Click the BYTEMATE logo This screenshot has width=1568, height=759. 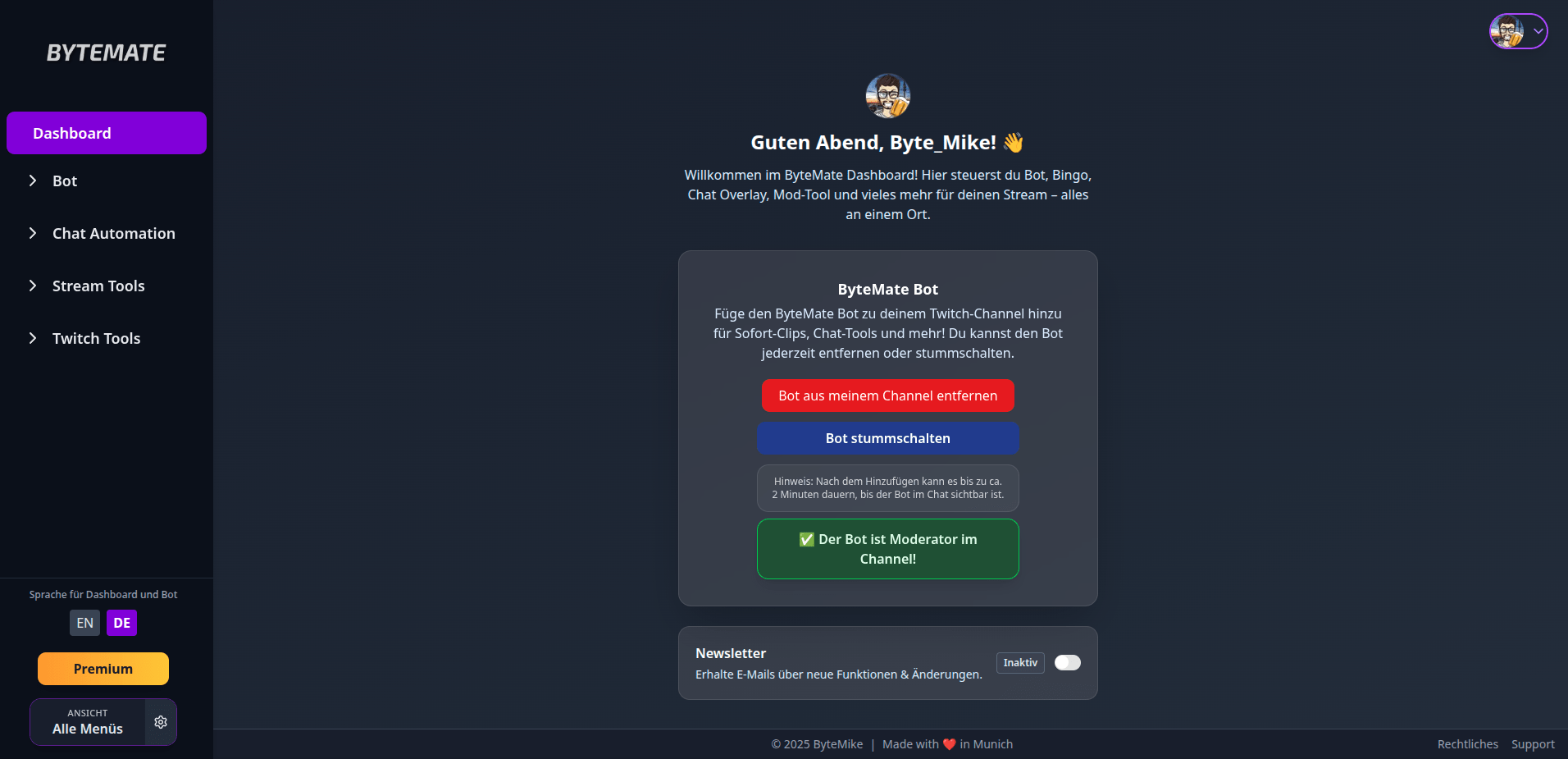click(x=105, y=53)
